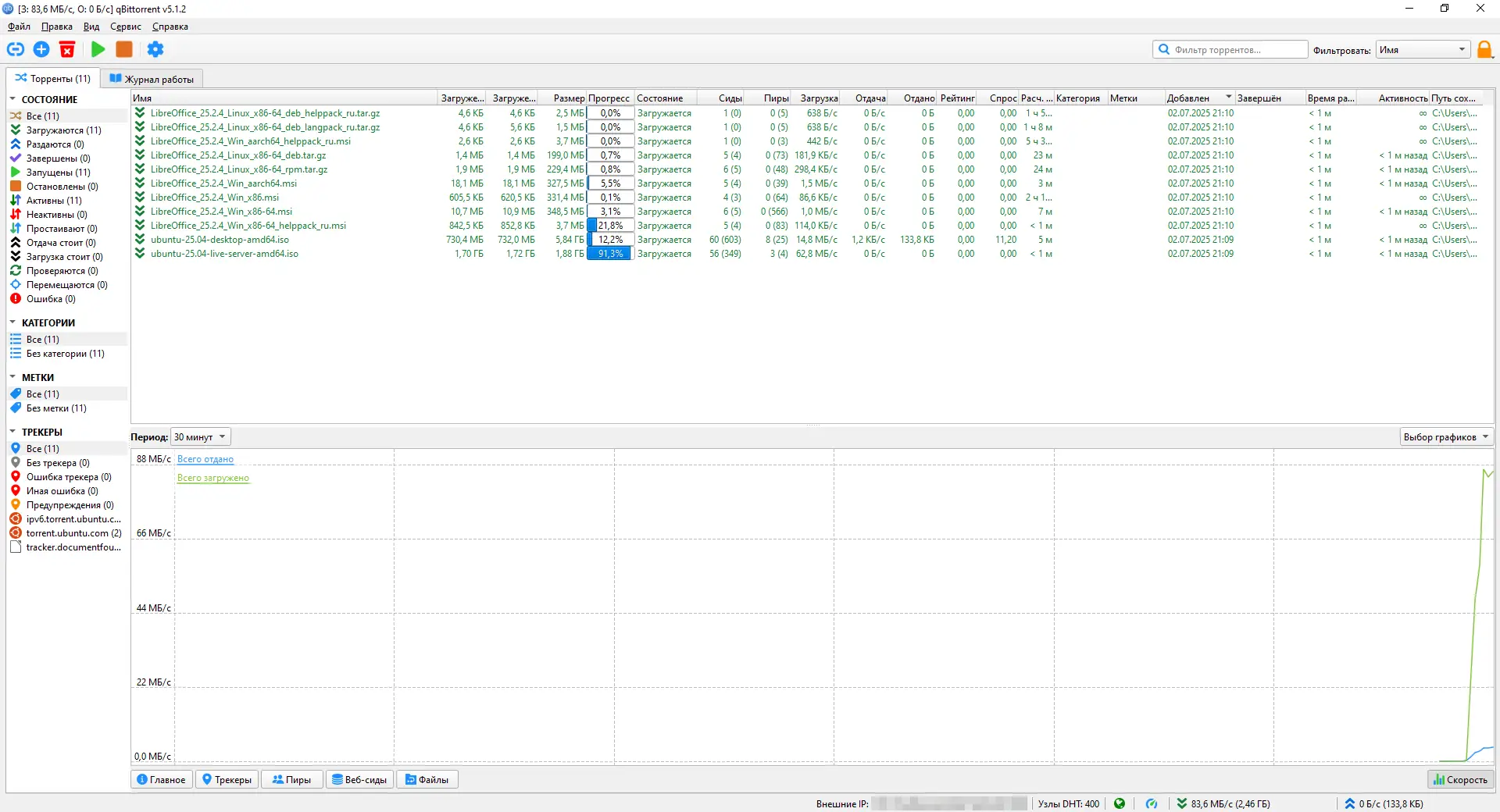
Task: Click the orange lock icon
Action: [1484, 50]
